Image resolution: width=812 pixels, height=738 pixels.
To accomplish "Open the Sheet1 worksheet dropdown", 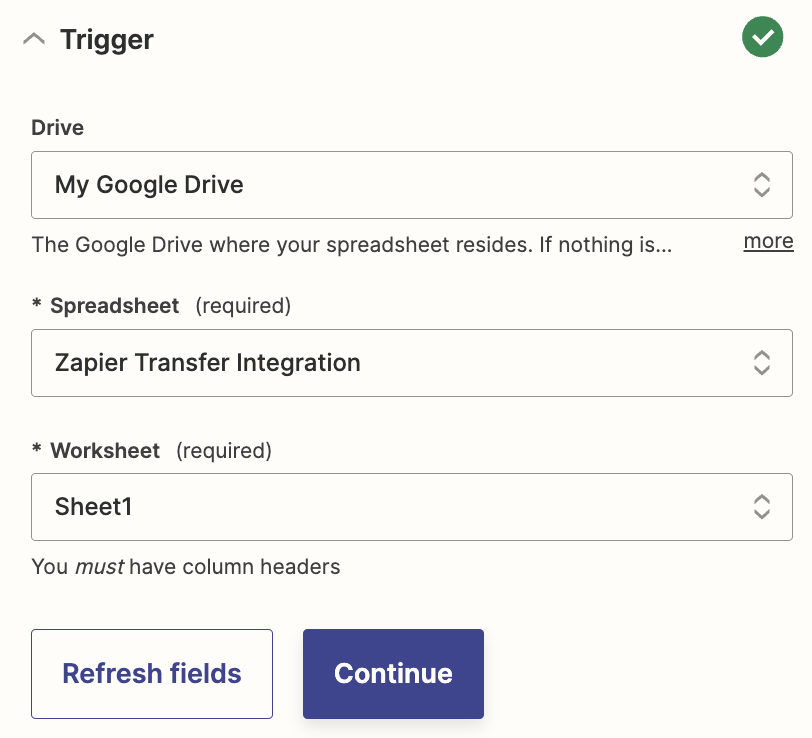I will point(390,507).
